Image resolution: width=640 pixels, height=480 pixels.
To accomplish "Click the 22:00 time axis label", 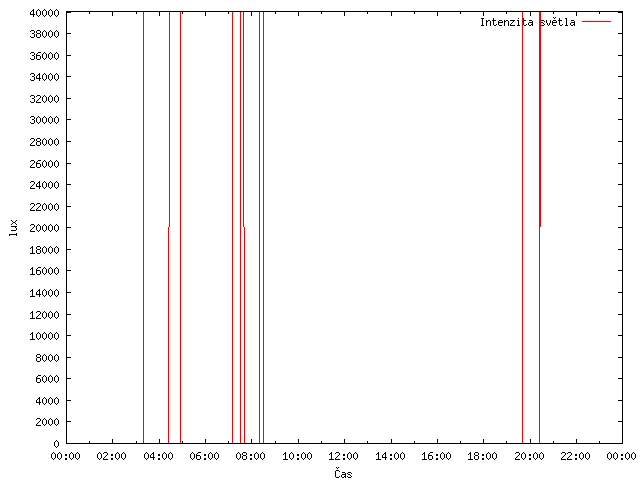I will 576,456.
